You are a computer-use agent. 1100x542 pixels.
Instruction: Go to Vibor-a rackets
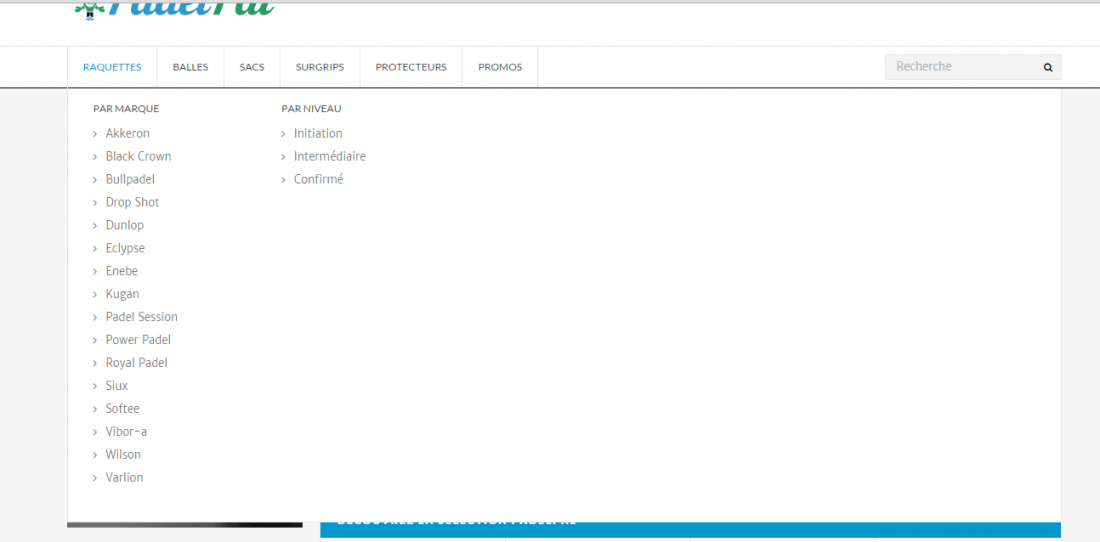coord(126,431)
